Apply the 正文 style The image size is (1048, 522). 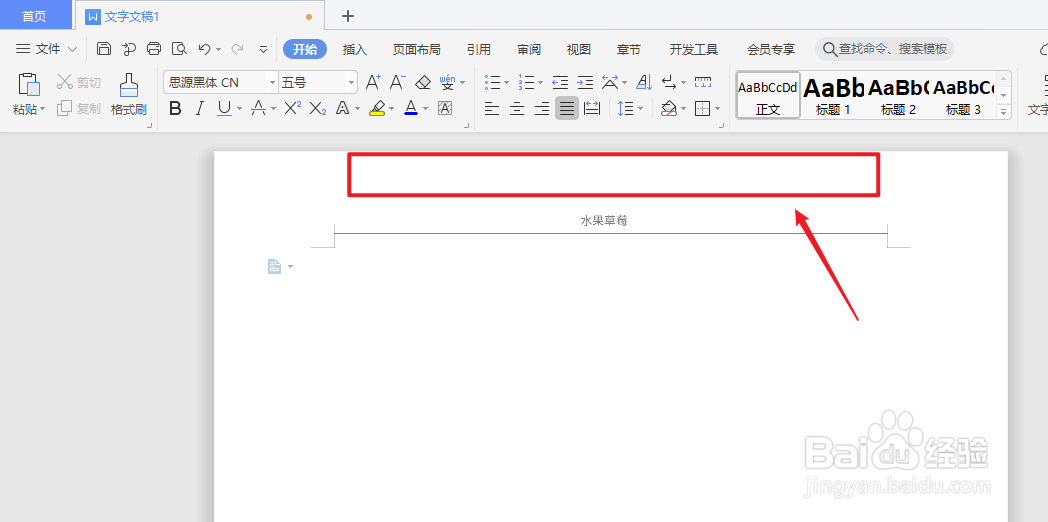point(768,96)
